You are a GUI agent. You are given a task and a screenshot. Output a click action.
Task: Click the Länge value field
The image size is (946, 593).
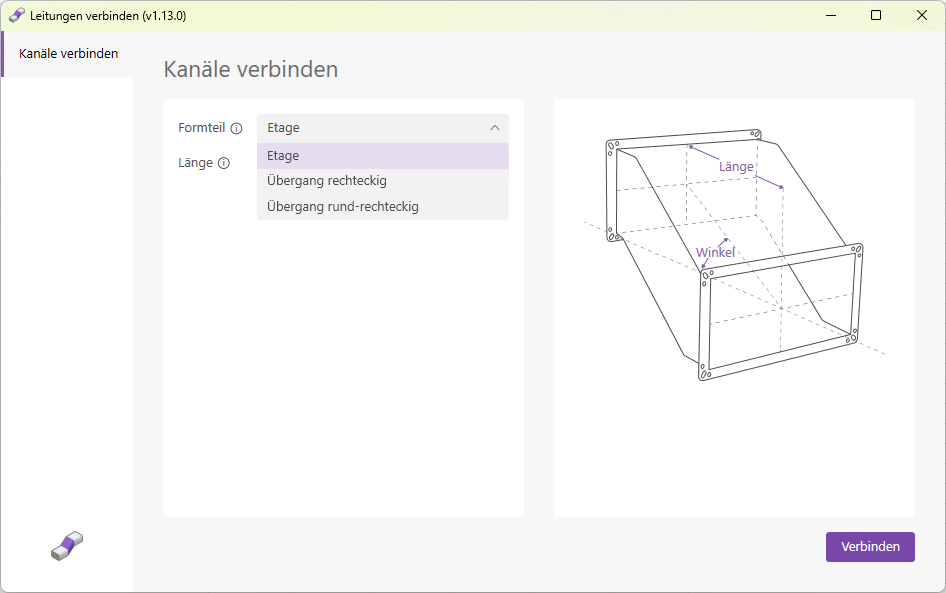pyautogui.click(x=383, y=163)
